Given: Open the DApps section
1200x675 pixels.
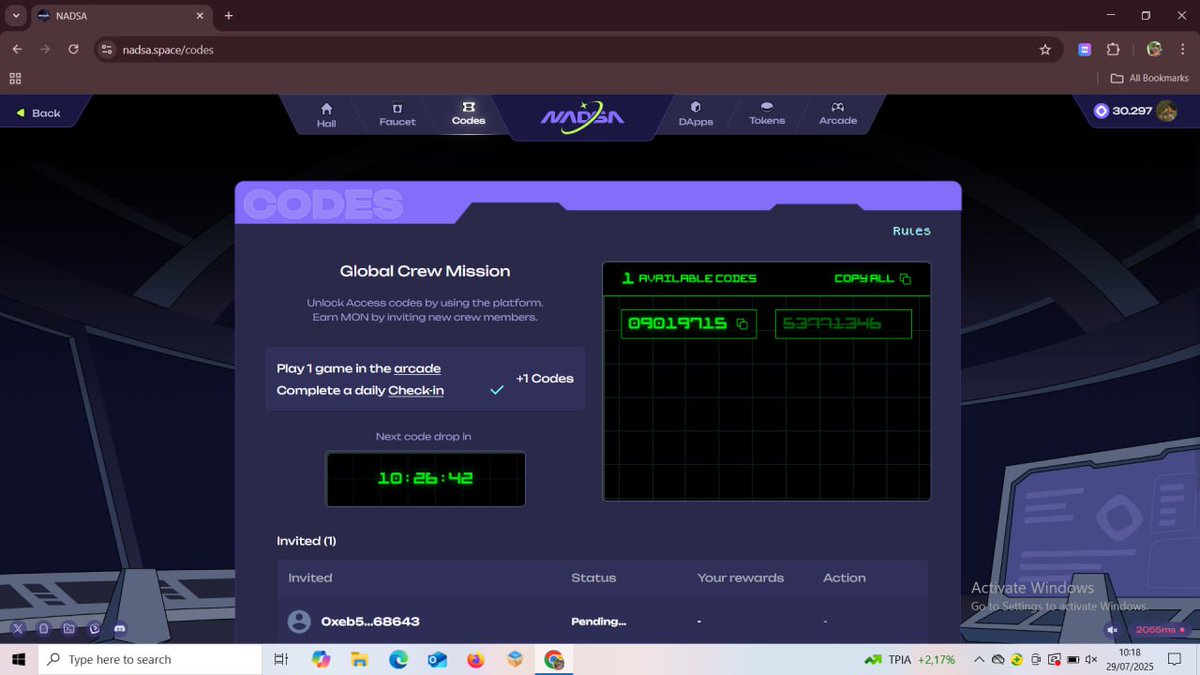Looking at the screenshot, I should (696, 114).
